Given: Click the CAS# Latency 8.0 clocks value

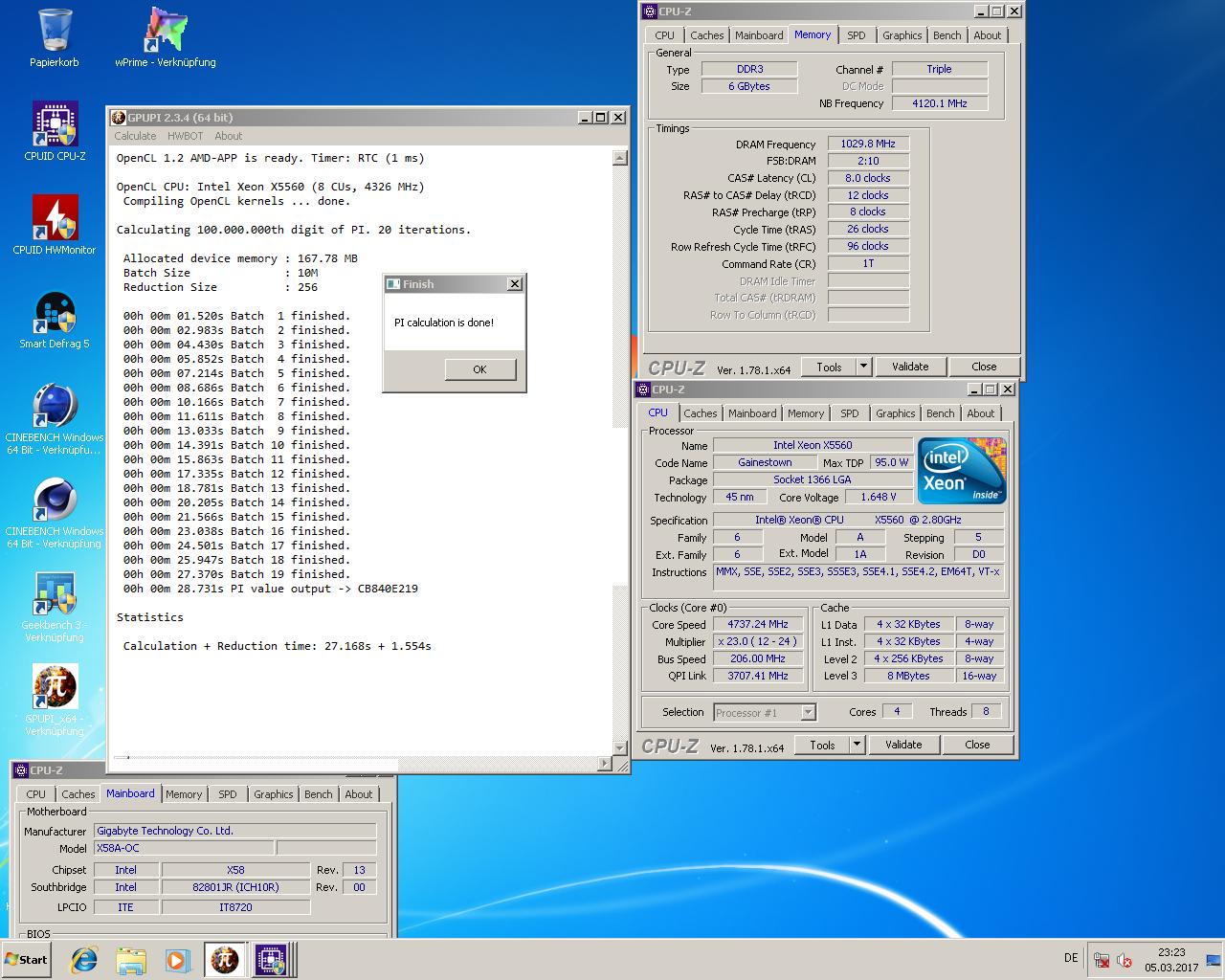Looking at the screenshot, I should pos(868,178).
